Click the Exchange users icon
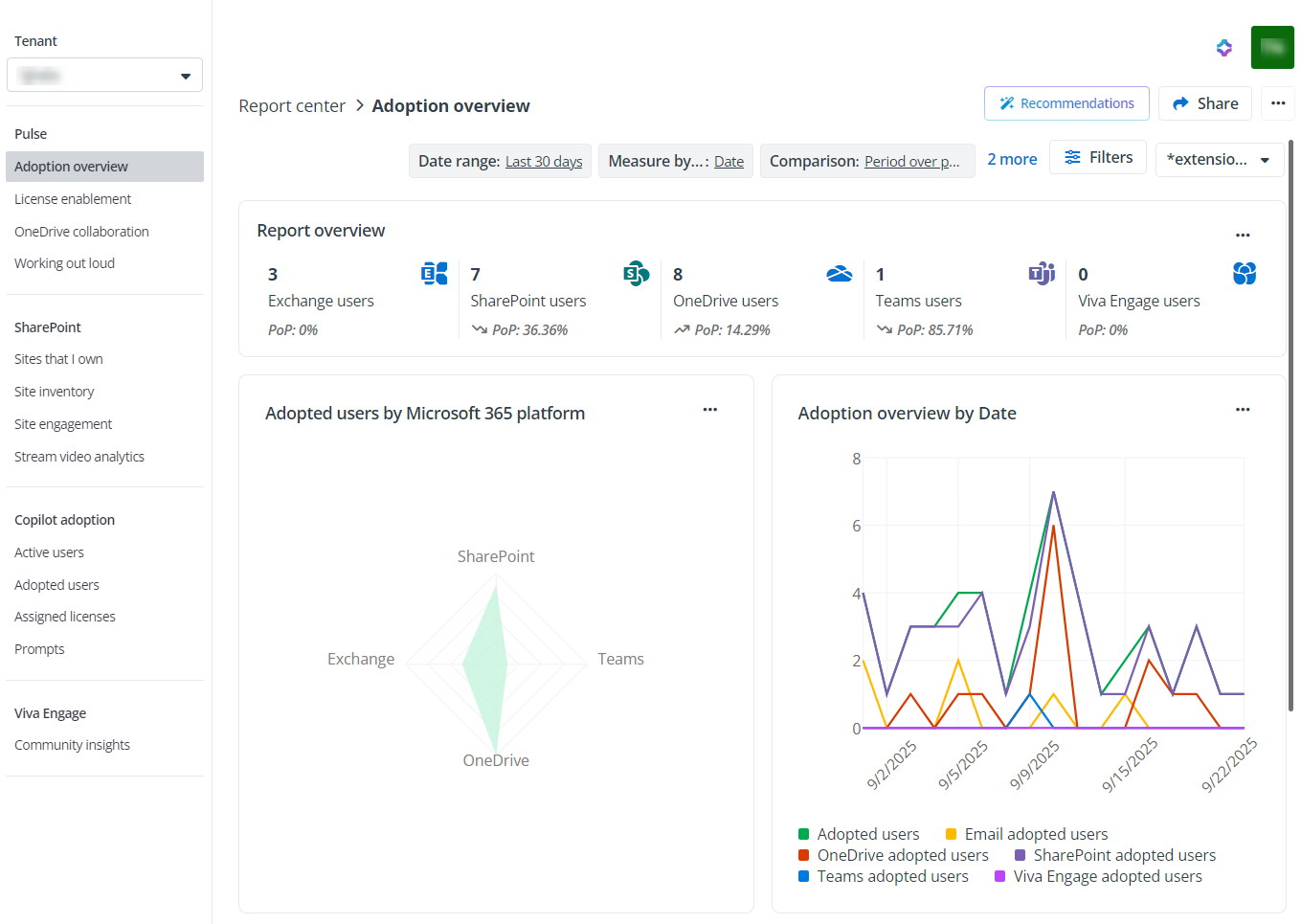Viewport: 1301px width, 924px height. 434,273
